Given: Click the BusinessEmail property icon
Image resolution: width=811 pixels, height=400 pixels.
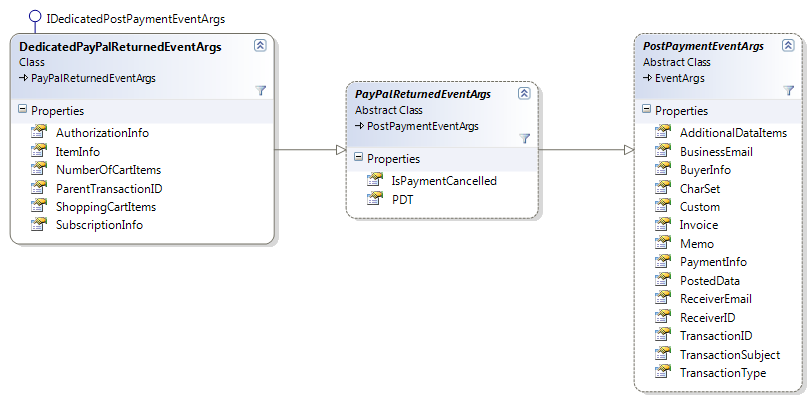Looking at the screenshot, I should pos(663,151).
